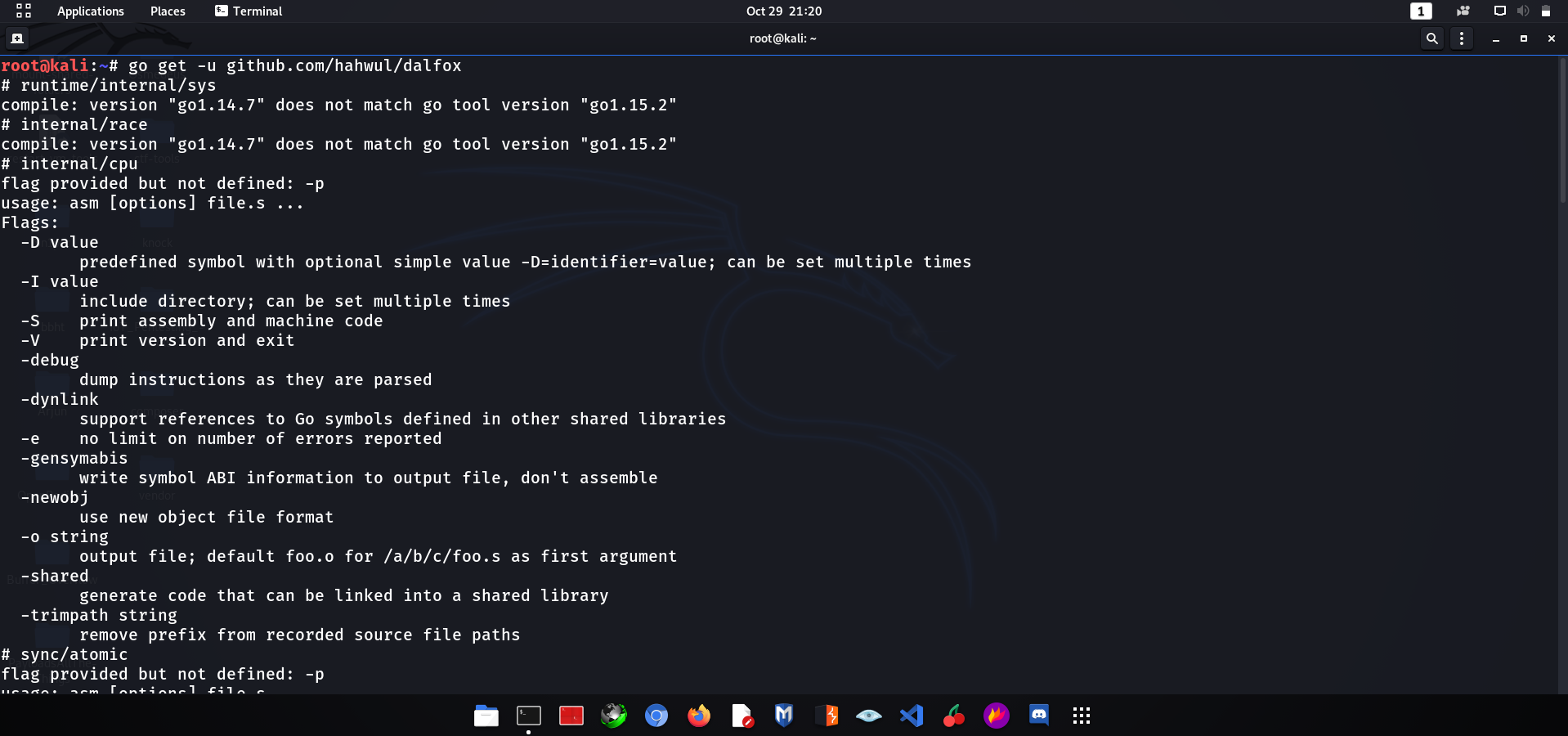Open the terminal's kebab options menu

(1462, 38)
